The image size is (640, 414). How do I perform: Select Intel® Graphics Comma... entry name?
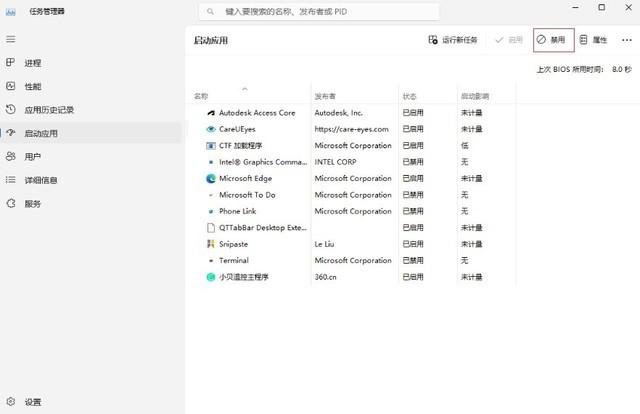click(x=263, y=162)
